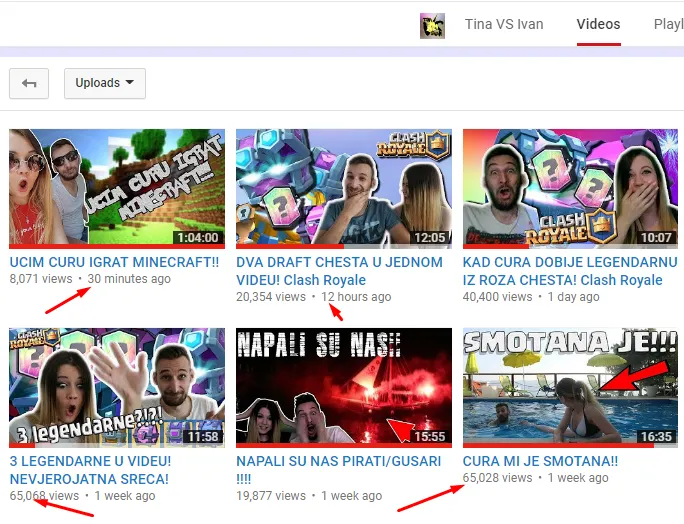
Task: Open the NAPALI SU NAS pirate thumbnail
Action: tap(343, 387)
